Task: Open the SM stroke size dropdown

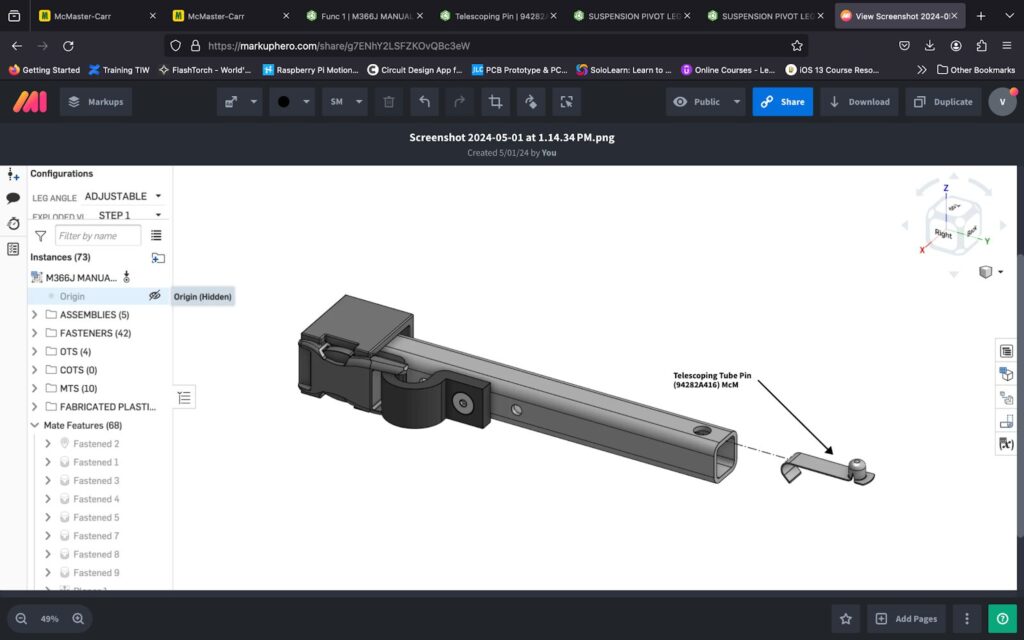Action: [346, 101]
